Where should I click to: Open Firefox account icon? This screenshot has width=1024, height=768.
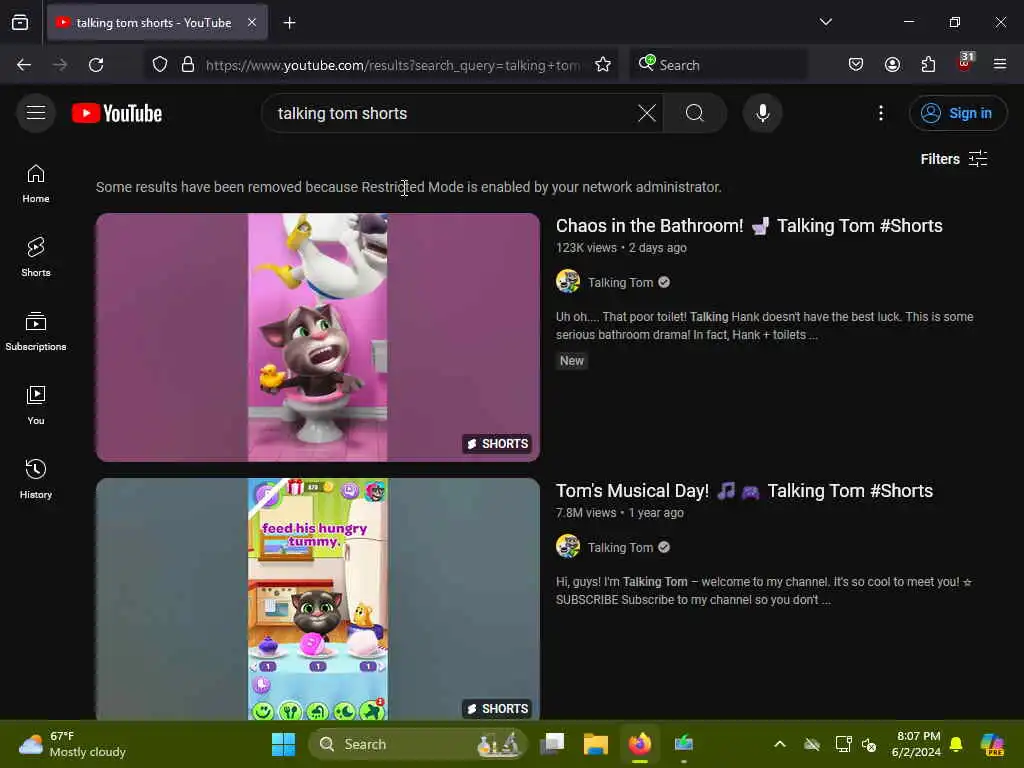click(x=892, y=65)
